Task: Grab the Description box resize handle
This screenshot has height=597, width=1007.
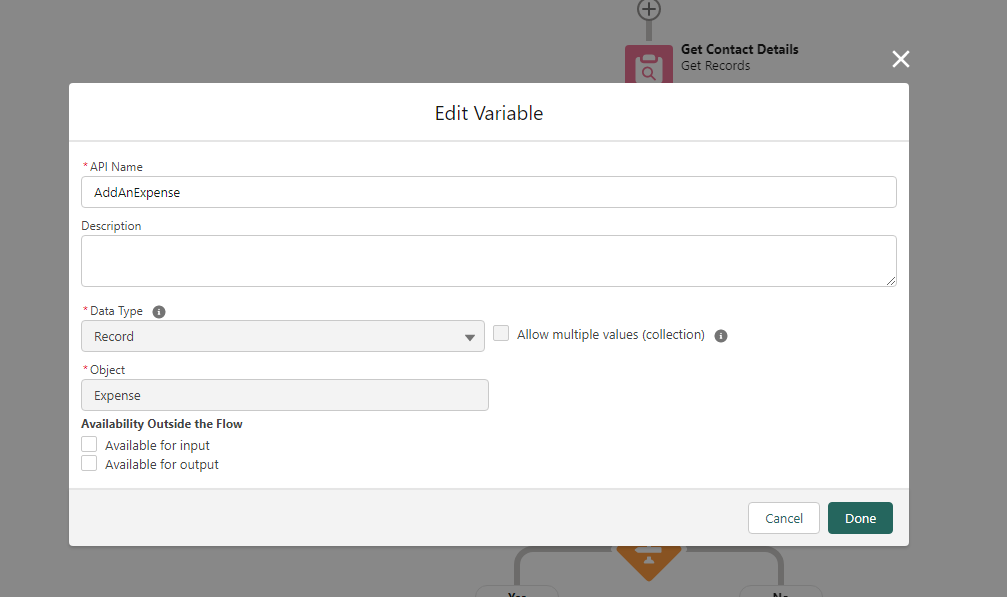Action: (890, 281)
